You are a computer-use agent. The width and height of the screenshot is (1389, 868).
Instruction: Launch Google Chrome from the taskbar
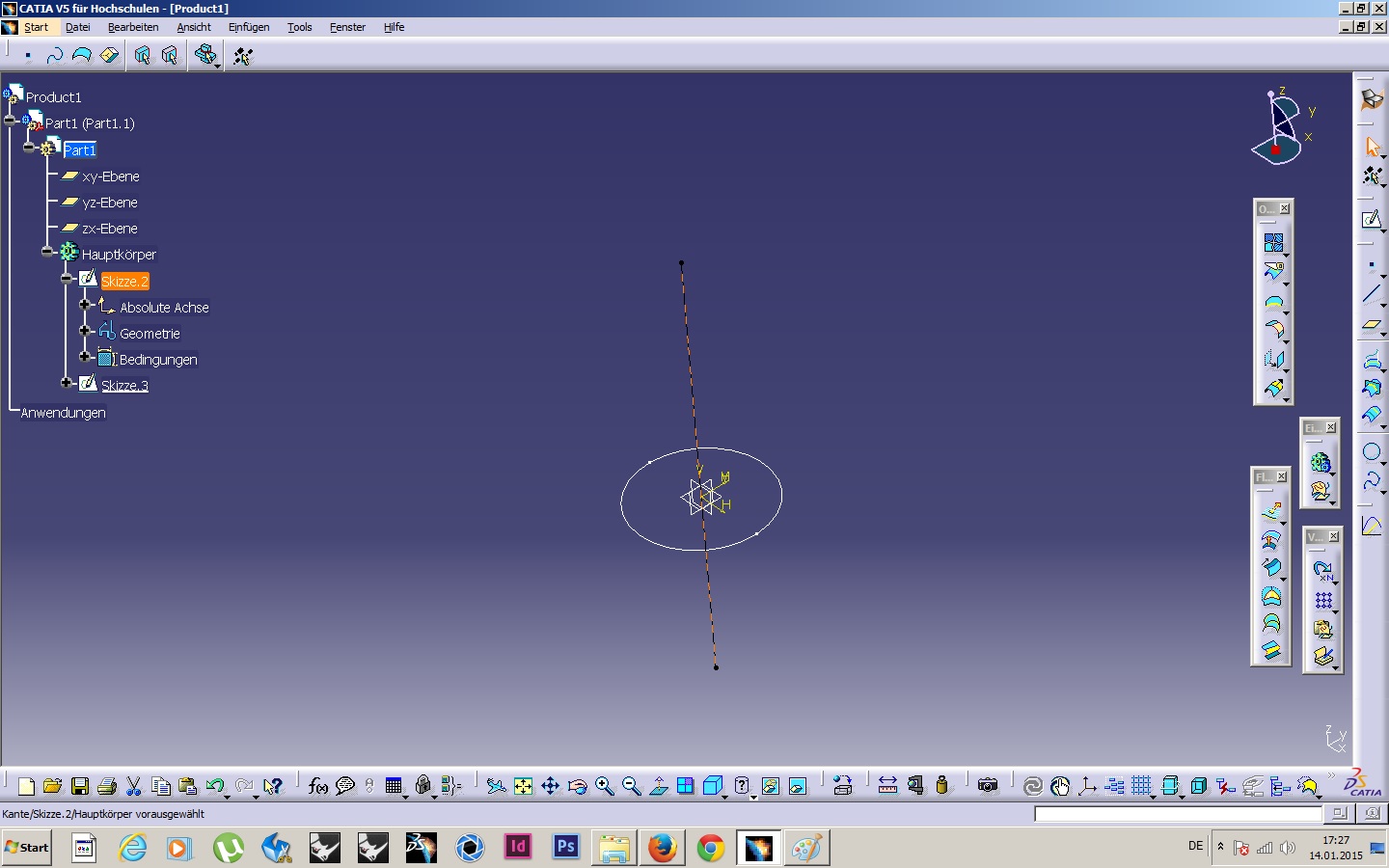tap(711, 848)
